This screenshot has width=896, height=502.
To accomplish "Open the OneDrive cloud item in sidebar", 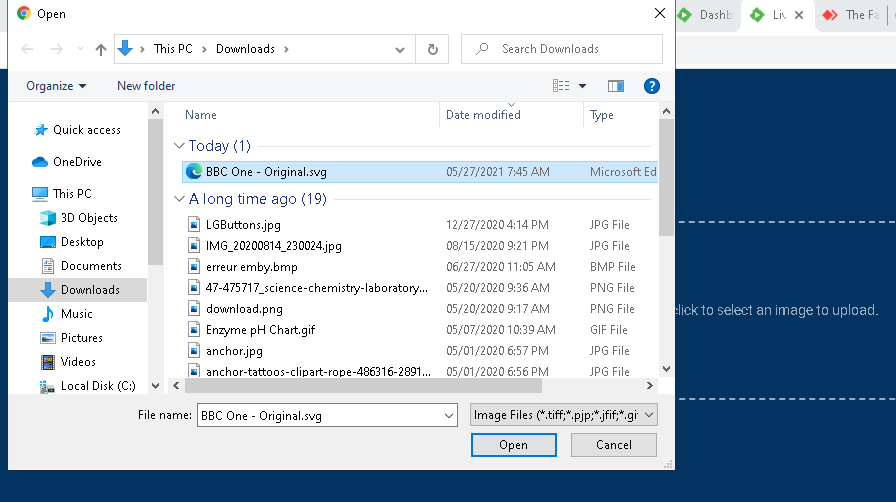I will tap(76, 162).
